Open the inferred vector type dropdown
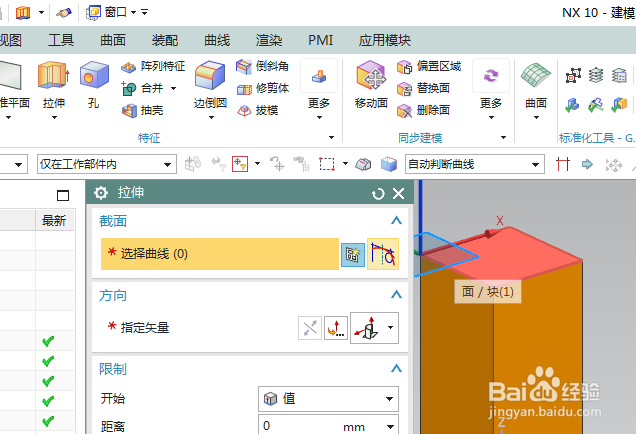636x434 pixels. (x=390, y=328)
